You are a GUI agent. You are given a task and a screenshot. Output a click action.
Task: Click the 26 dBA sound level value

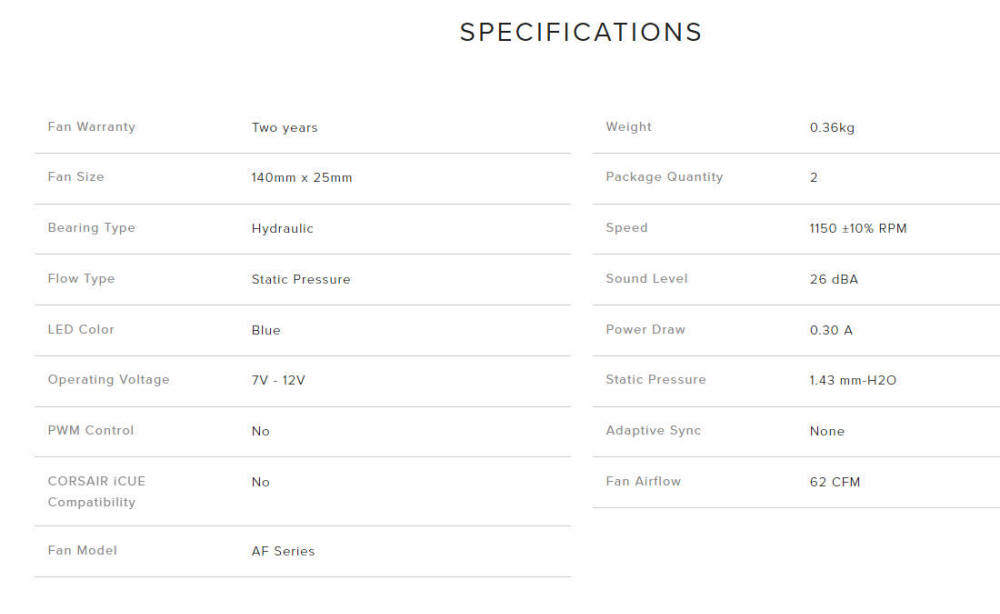(833, 280)
